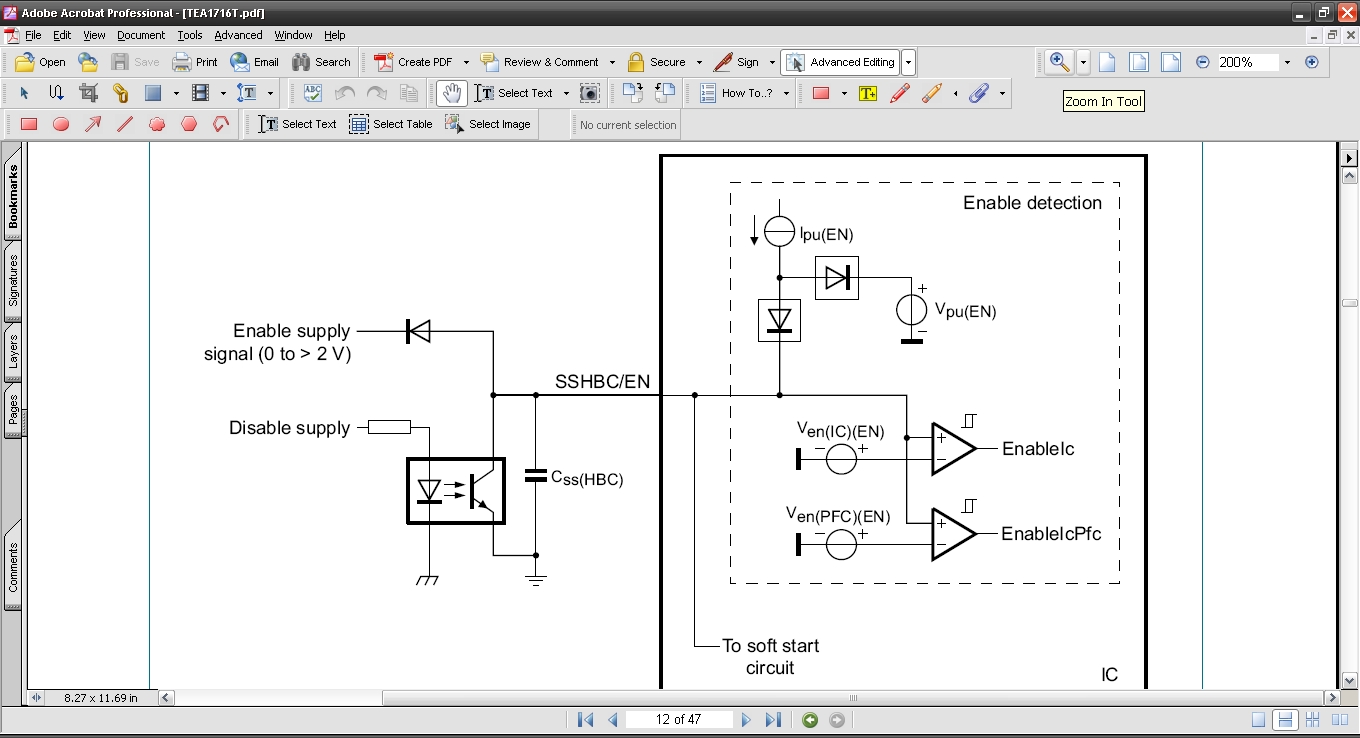
Task: Open the zoom percentage dropdown
Action: 1287,62
